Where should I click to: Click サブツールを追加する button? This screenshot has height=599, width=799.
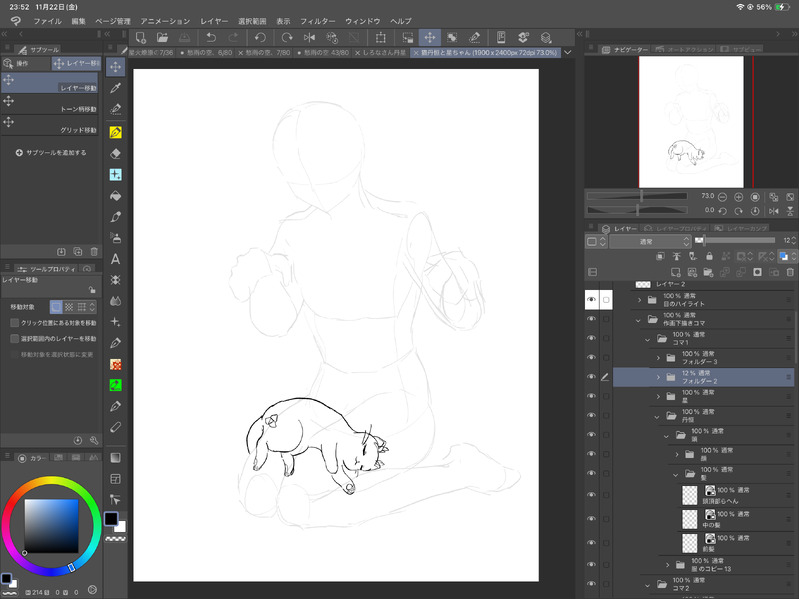(52, 153)
